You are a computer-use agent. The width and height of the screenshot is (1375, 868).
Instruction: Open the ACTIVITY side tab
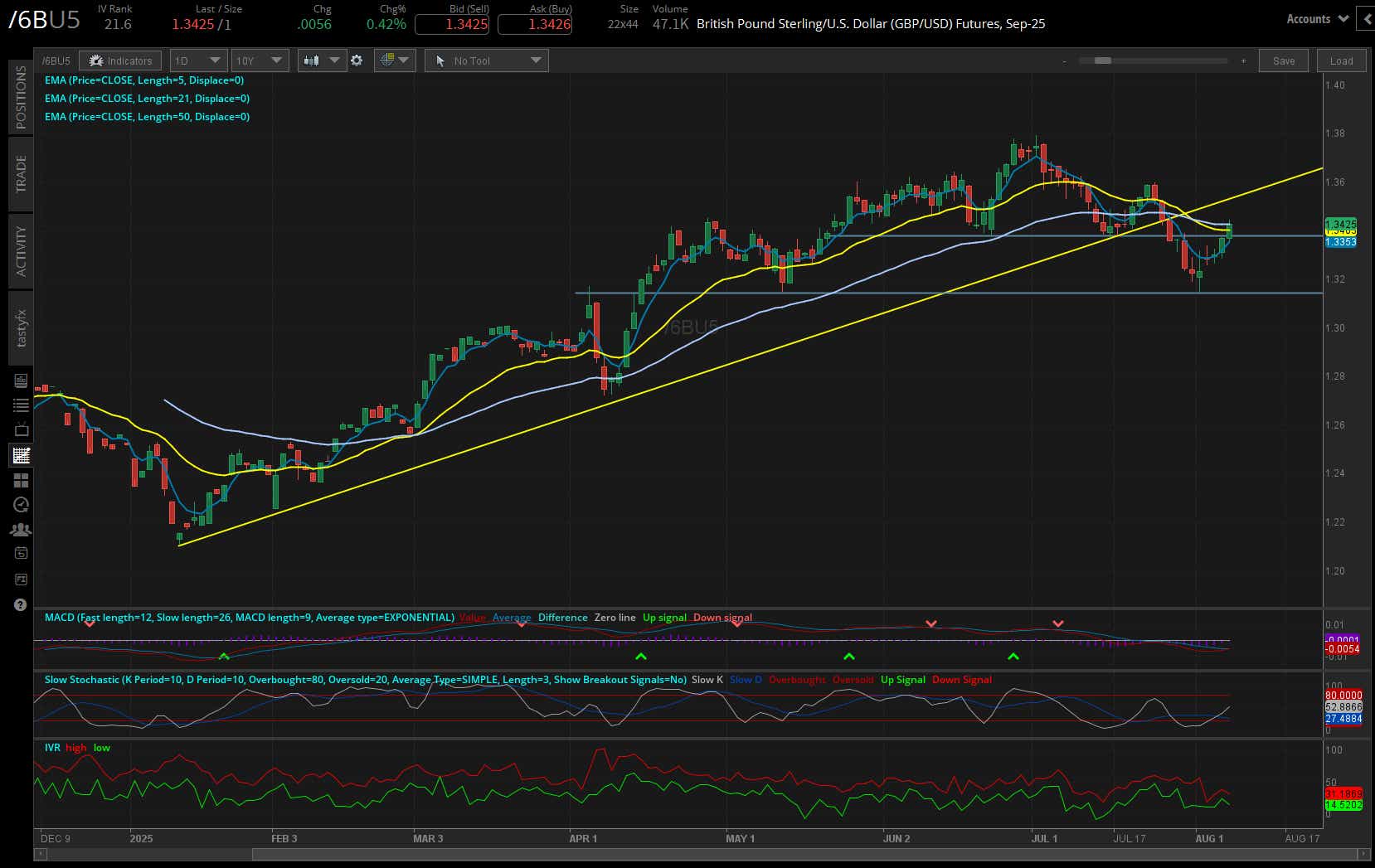click(21, 250)
